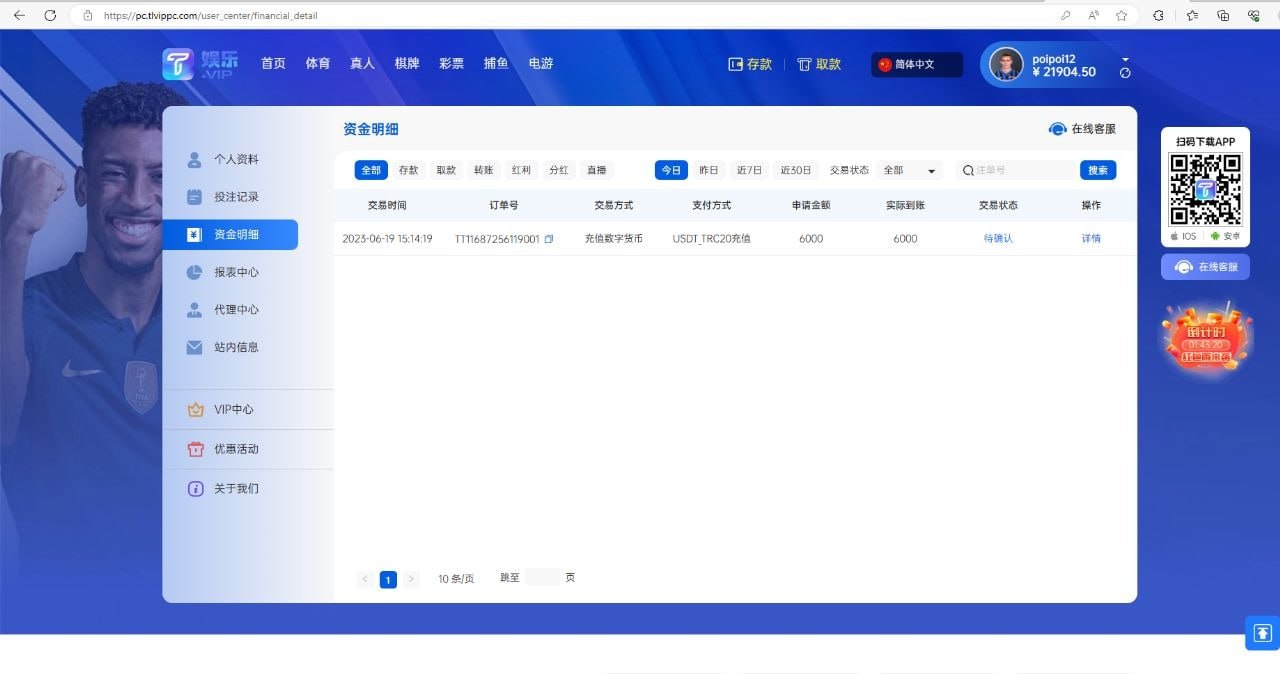Click the balance refresh icon near ¥21904.50
The image size is (1280, 674).
(1125, 72)
